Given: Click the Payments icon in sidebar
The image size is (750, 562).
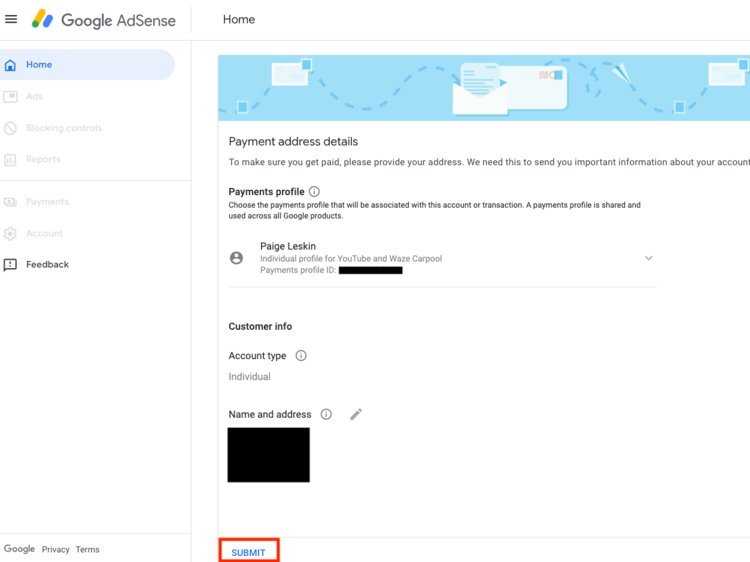Looking at the screenshot, I should click(x=11, y=202).
